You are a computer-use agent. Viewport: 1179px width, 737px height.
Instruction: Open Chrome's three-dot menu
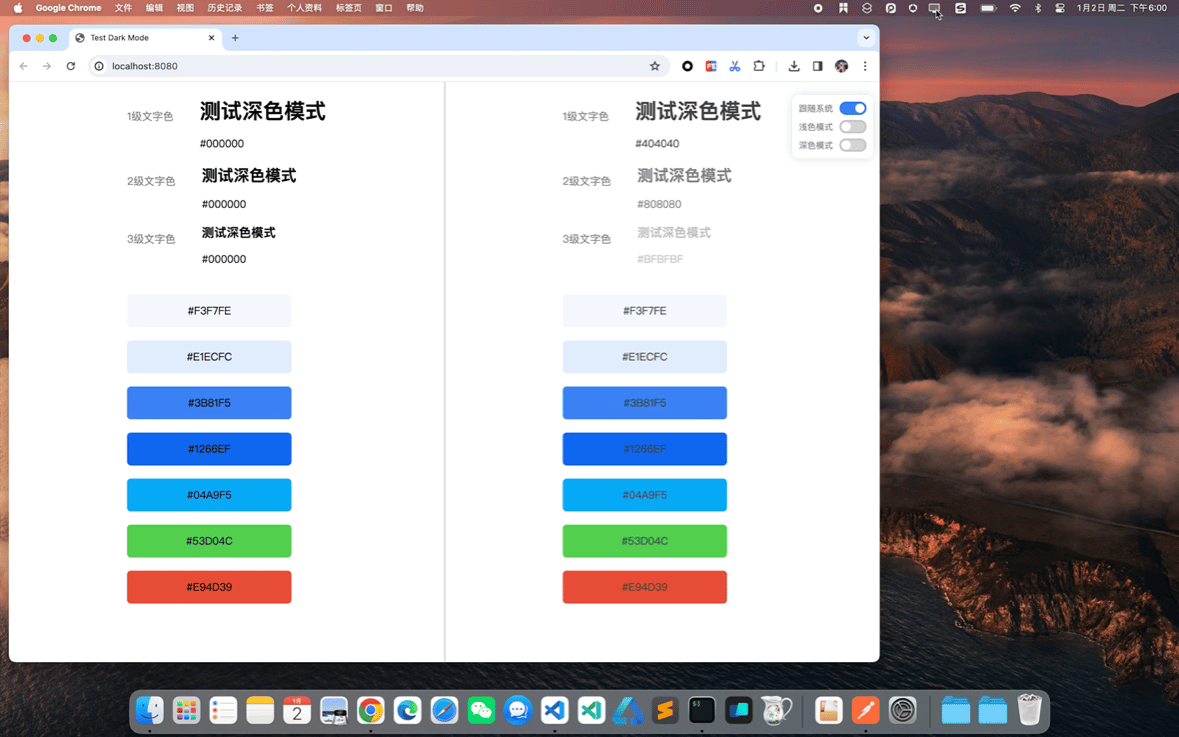pos(865,66)
